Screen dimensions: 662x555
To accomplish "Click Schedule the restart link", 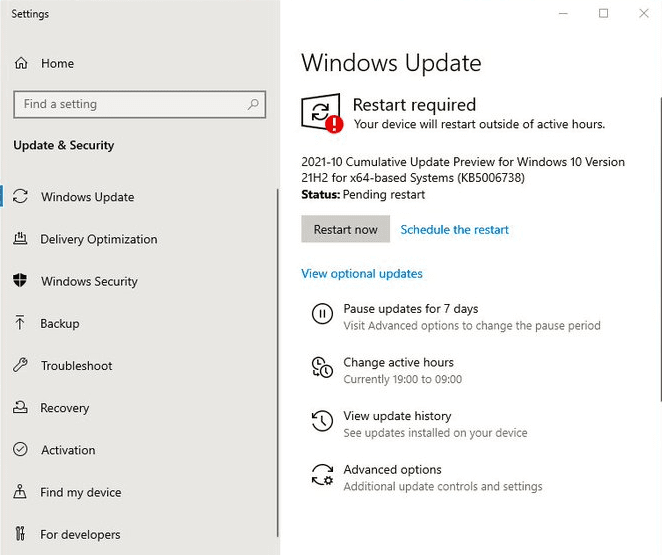I will click(x=454, y=230).
